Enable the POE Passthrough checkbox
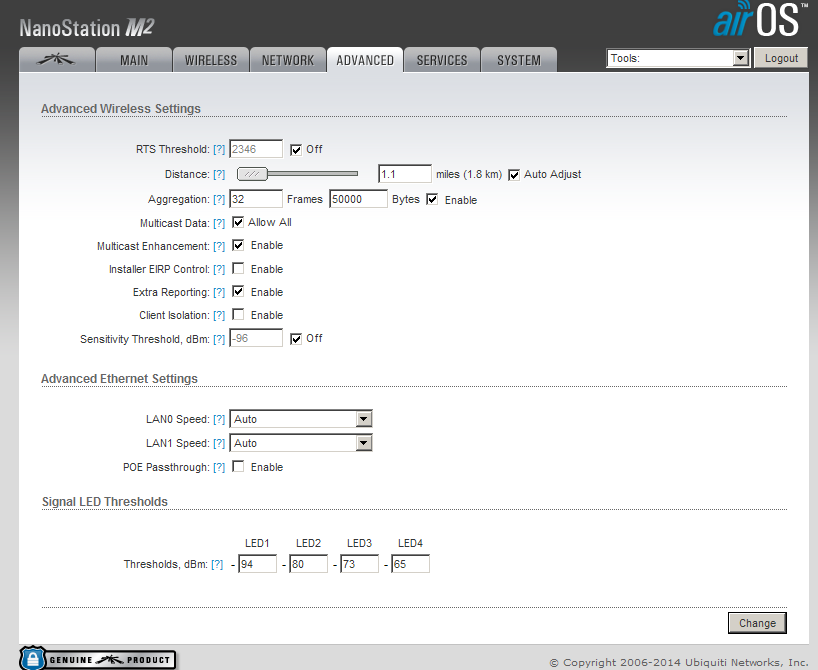This screenshot has width=818, height=670. [x=238, y=466]
